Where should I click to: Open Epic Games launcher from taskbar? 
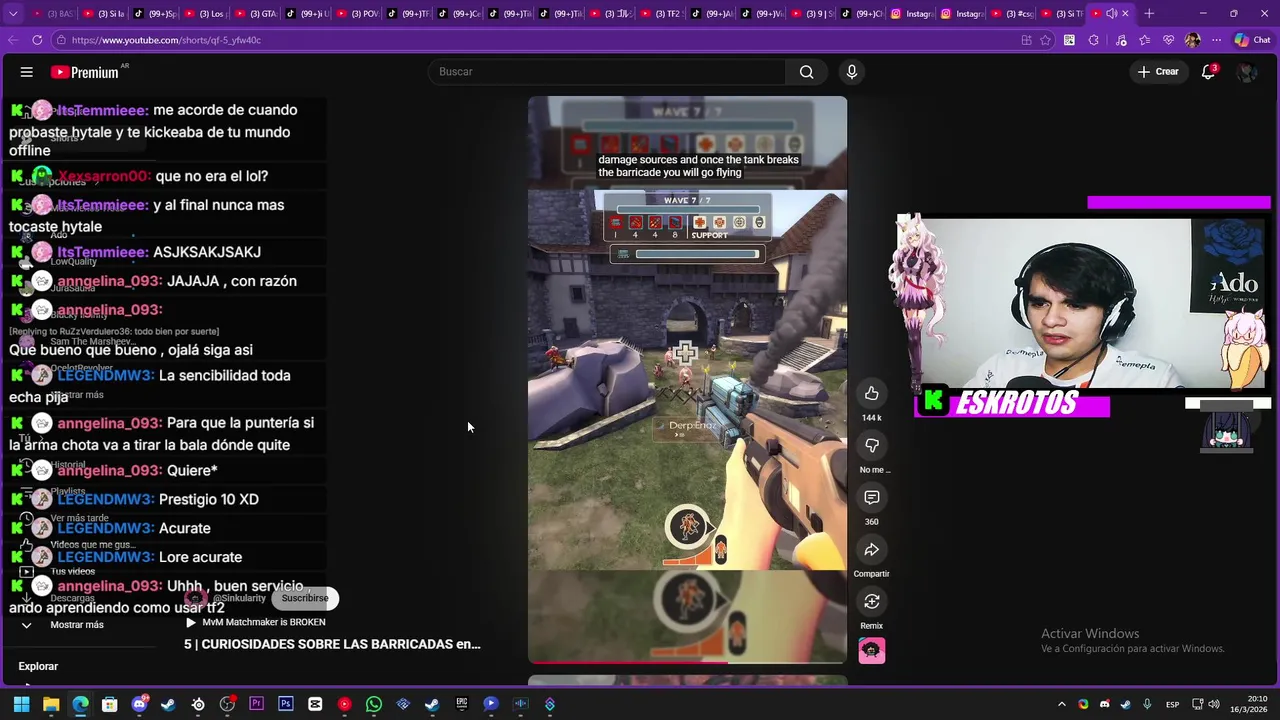462,704
